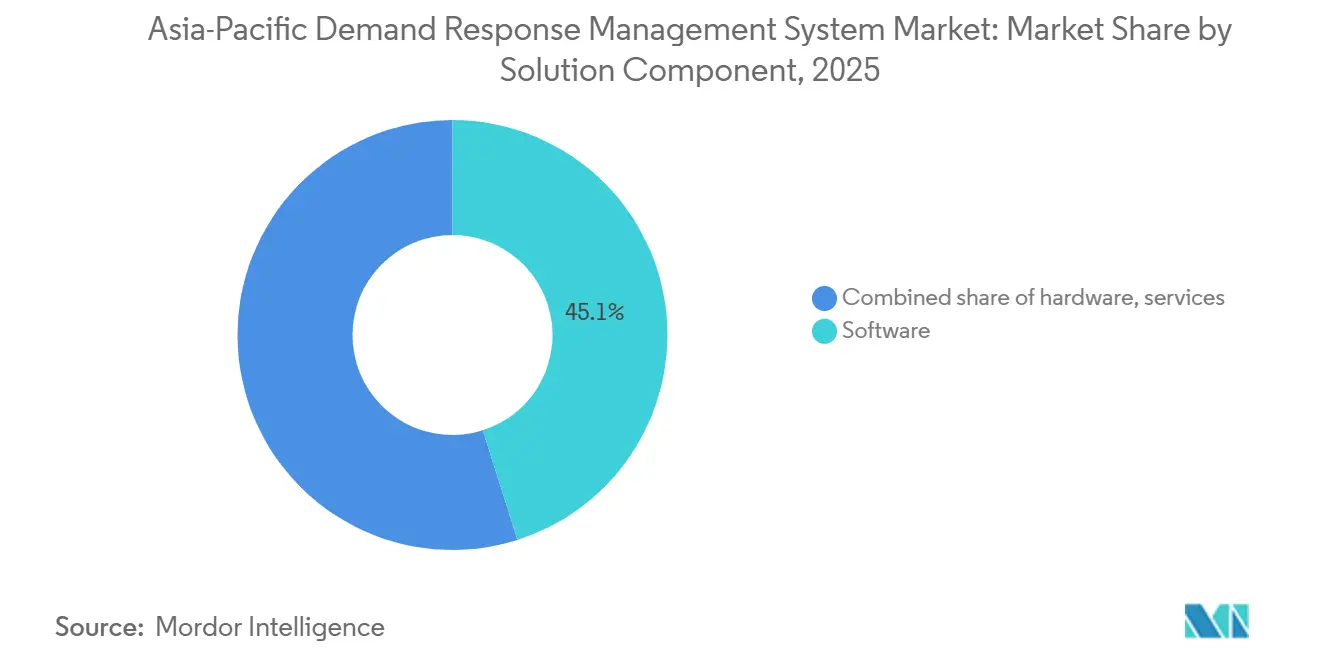Click the word services in the legend
1320x665 pixels.
click(1184, 297)
